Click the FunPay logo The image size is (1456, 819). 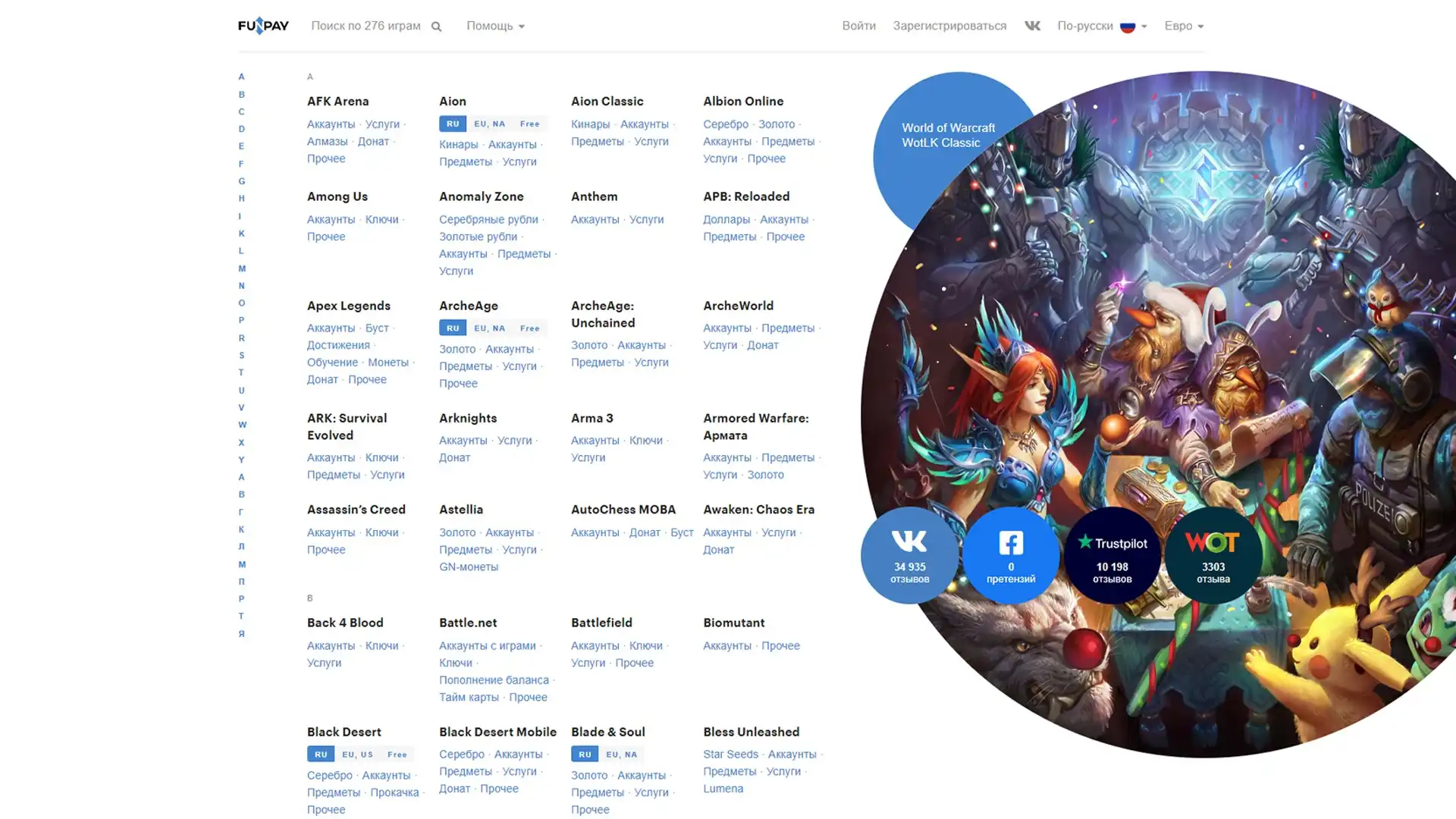[x=263, y=26]
